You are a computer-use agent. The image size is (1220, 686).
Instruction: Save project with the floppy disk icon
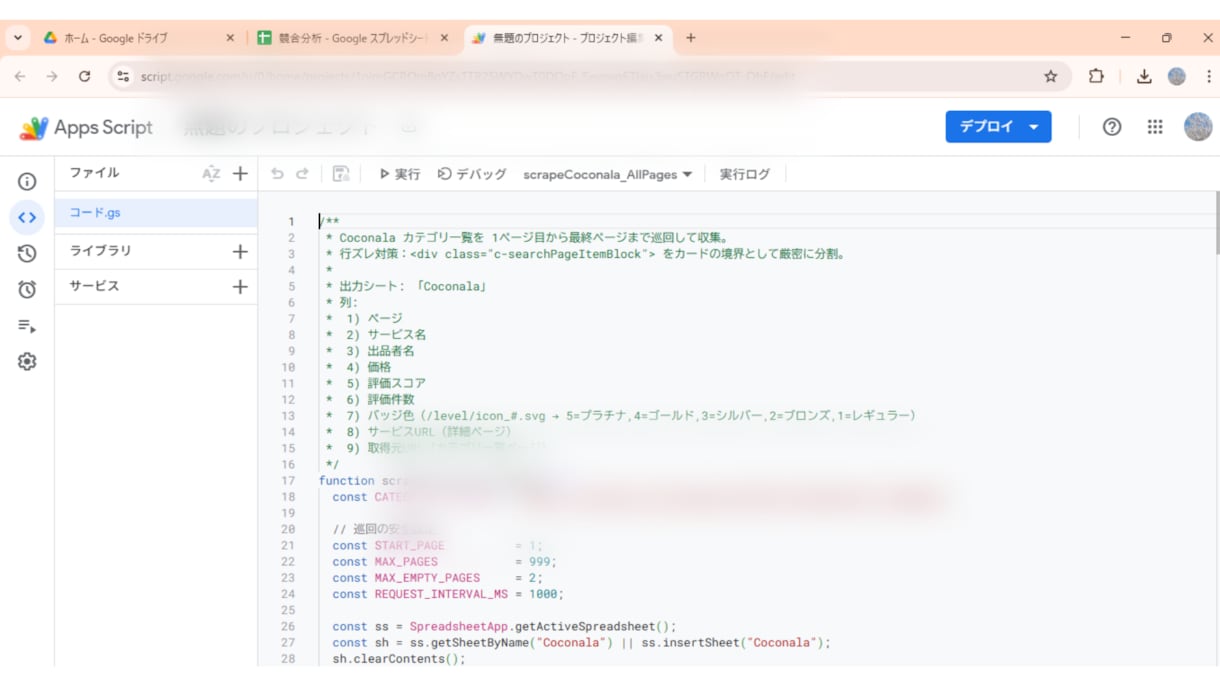[341, 174]
